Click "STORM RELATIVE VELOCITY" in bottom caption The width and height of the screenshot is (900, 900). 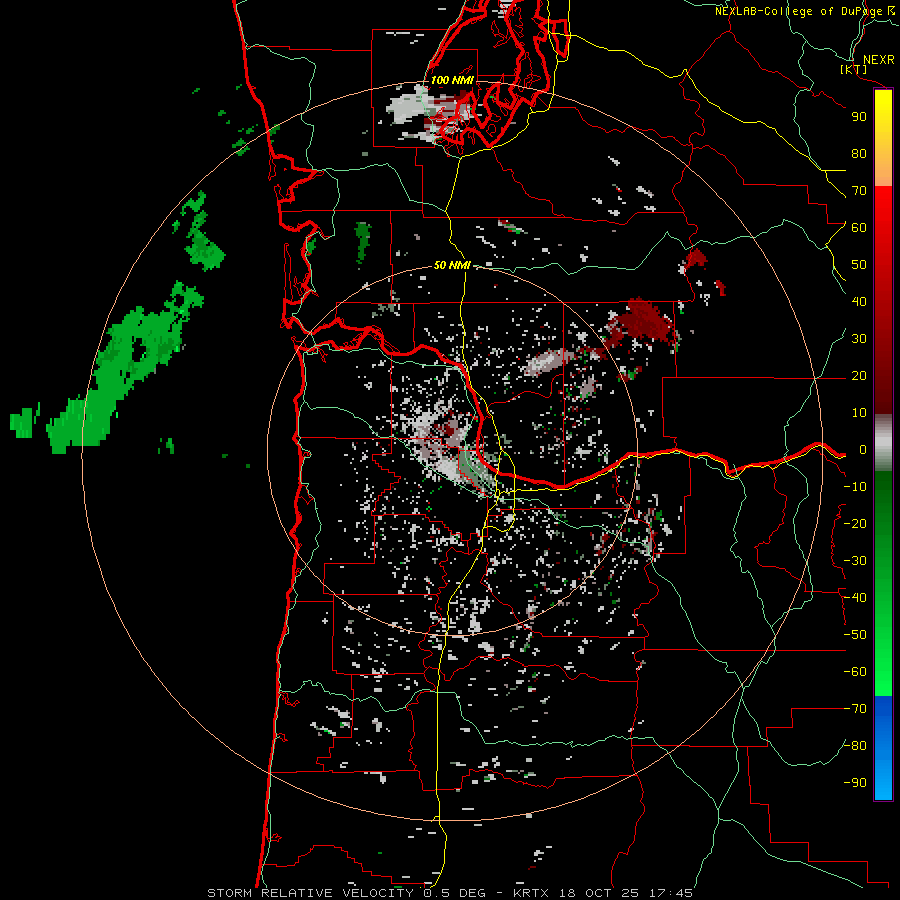(x=310, y=893)
